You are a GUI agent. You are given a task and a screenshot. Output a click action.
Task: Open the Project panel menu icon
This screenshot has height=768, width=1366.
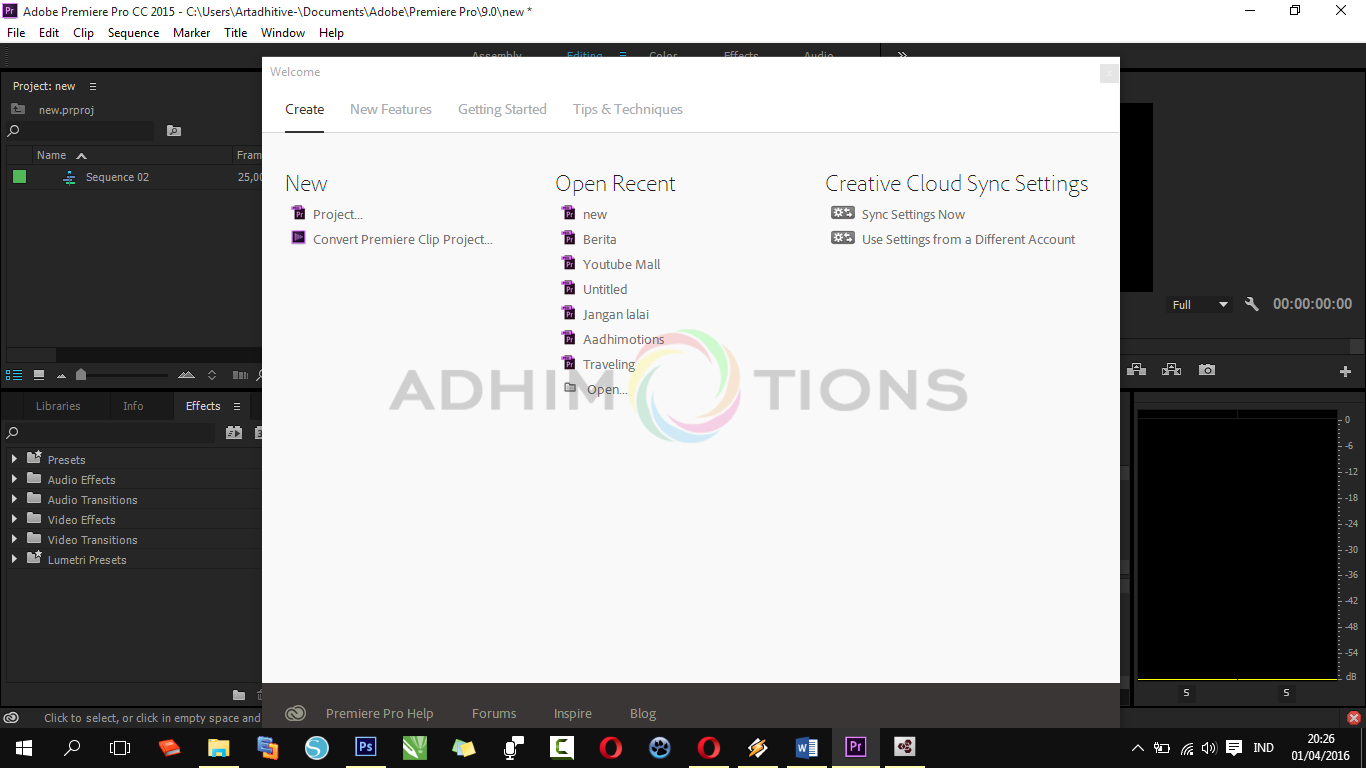(x=93, y=86)
